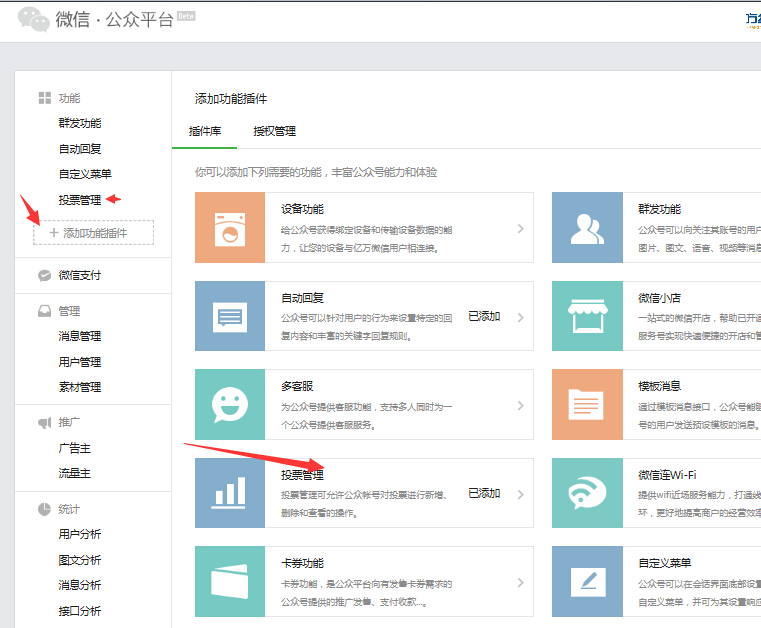Open 投票管理 in the left sidebar
This screenshot has height=628, width=761.
[x=79, y=200]
